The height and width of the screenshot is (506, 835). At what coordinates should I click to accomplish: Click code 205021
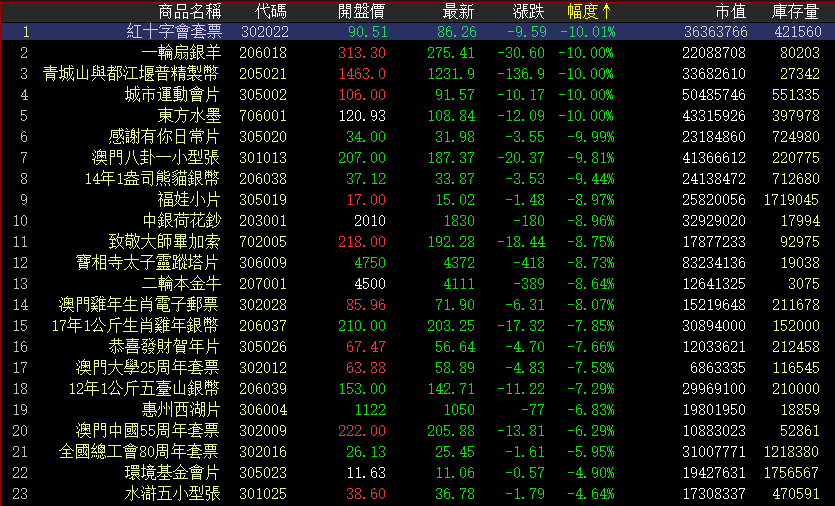[263, 74]
